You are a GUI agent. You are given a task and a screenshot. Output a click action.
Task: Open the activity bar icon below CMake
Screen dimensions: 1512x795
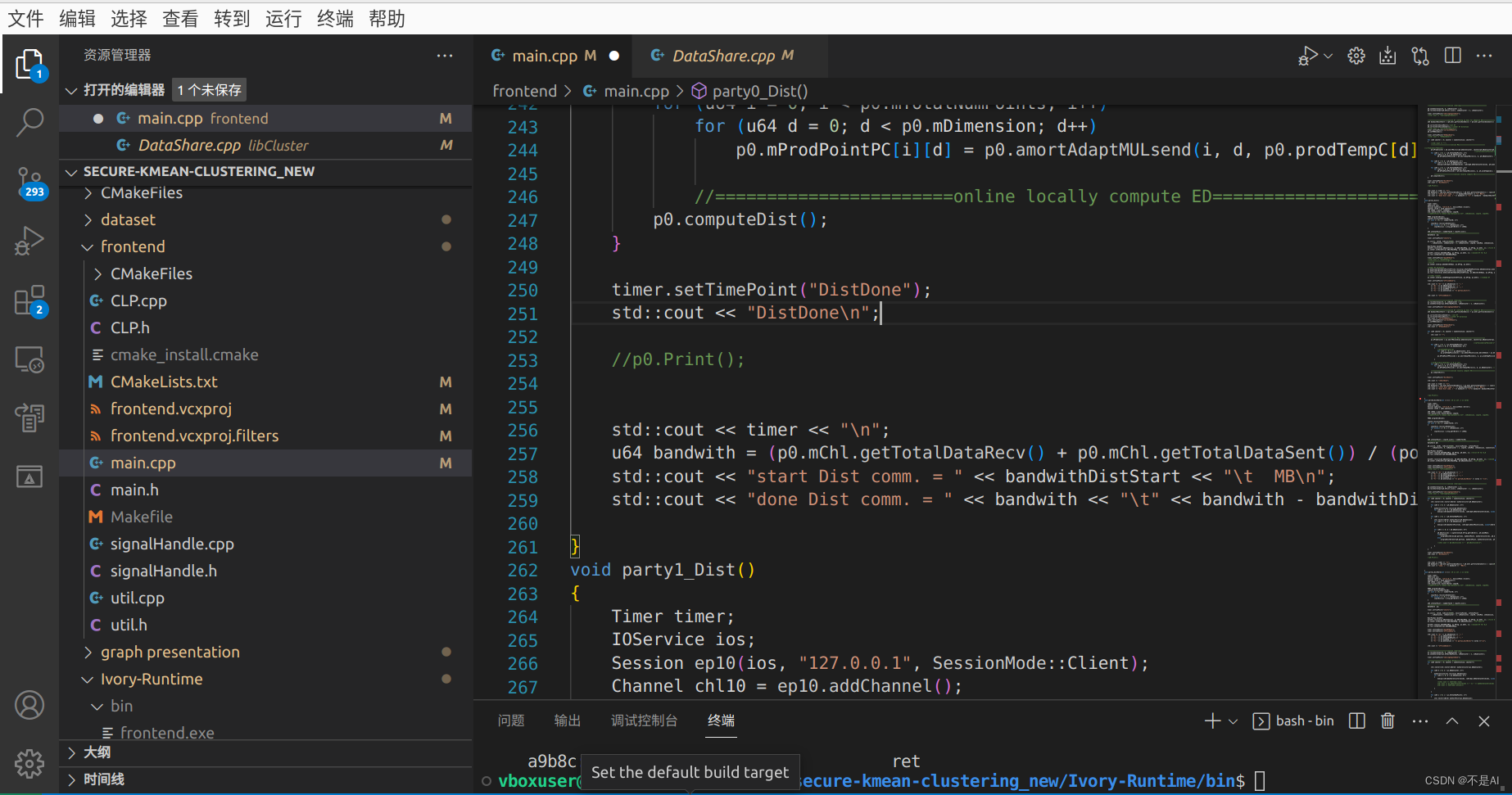point(29,477)
